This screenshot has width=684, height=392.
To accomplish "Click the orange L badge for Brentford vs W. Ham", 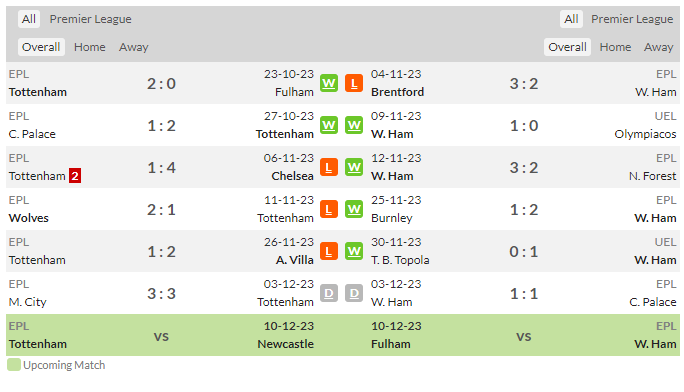I will (354, 83).
